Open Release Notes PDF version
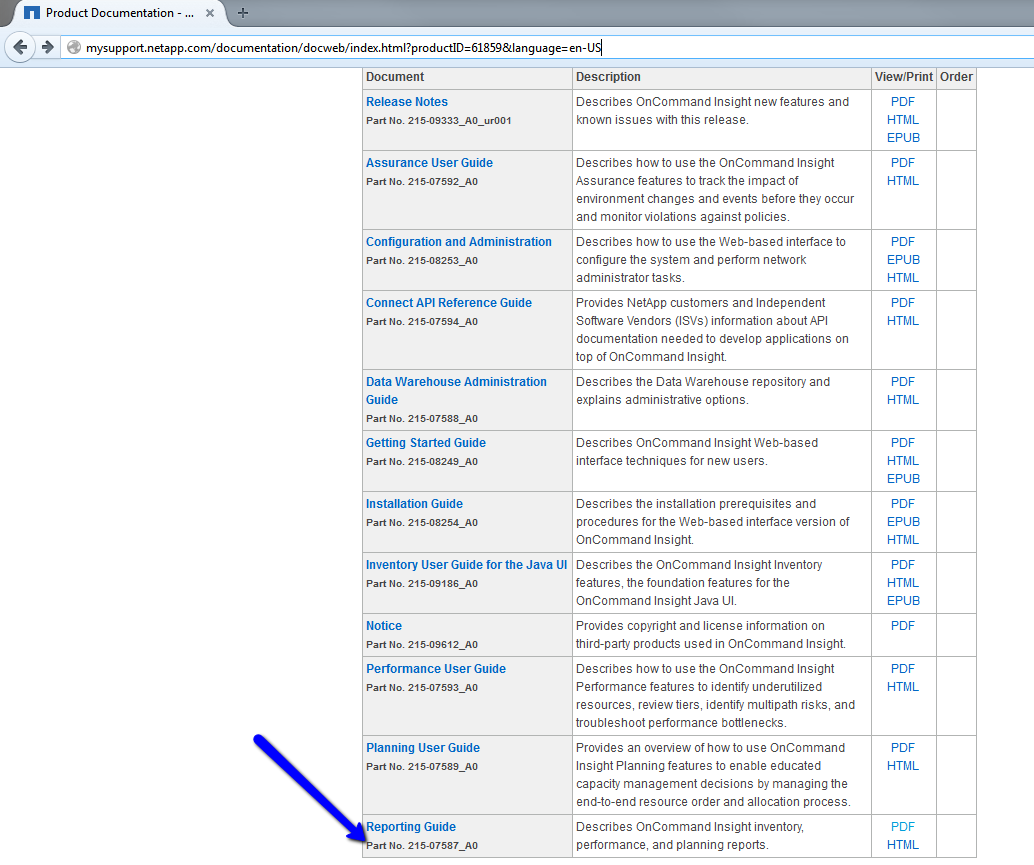This screenshot has width=1034, height=865. (x=903, y=102)
